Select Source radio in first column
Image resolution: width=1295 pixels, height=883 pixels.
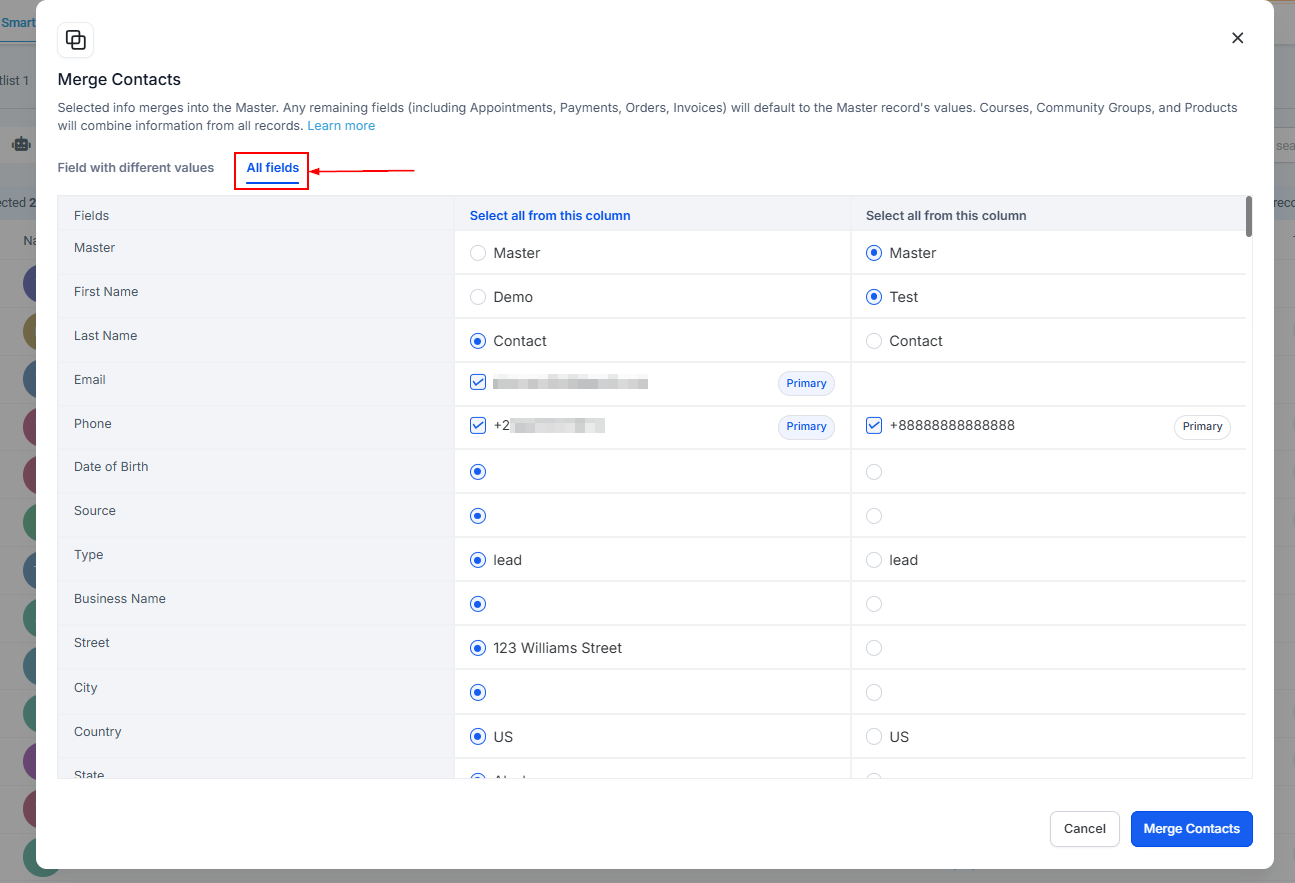click(478, 516)
